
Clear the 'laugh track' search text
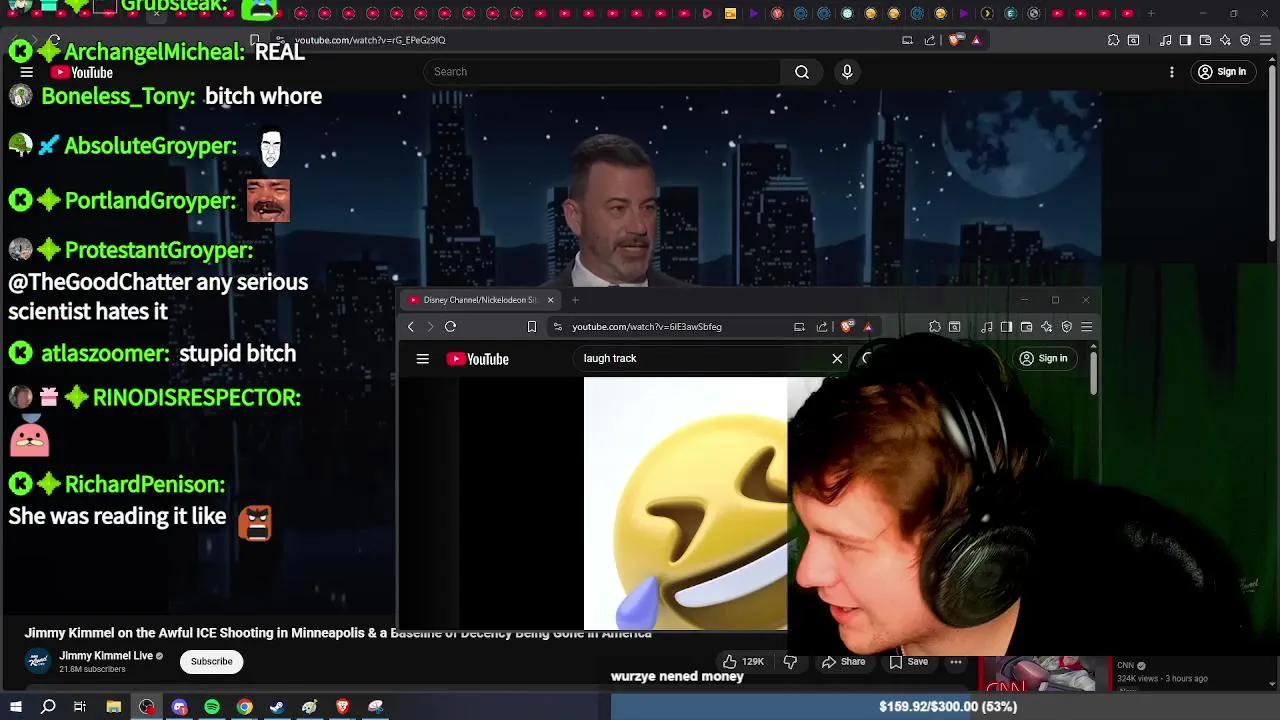pyautogui.click(x=837, y=358)
